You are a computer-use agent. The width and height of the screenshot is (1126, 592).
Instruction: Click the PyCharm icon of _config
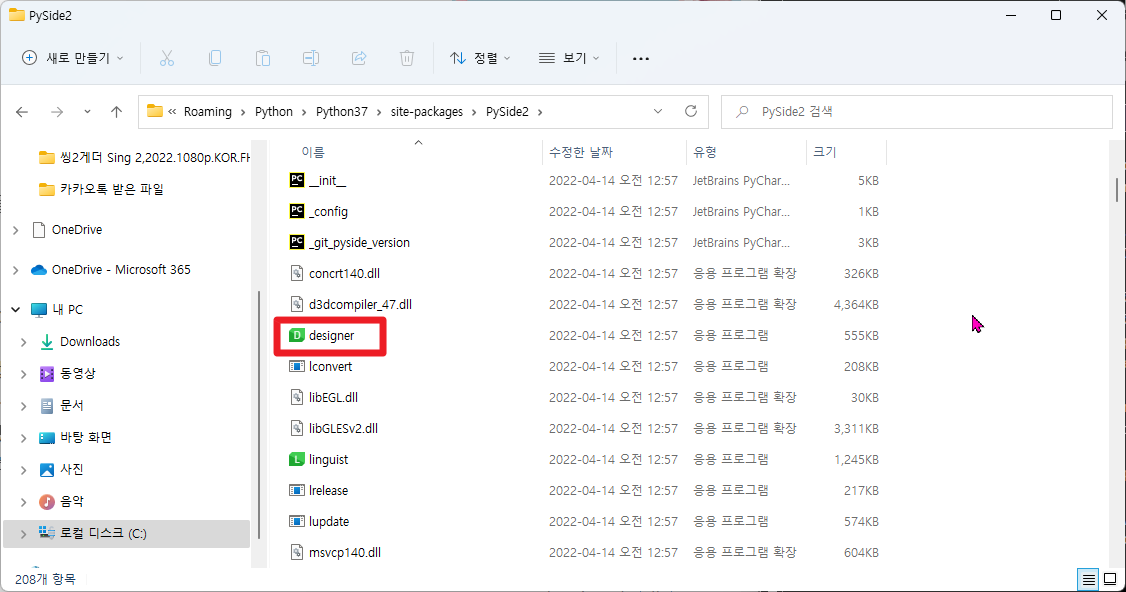[297, 211]
